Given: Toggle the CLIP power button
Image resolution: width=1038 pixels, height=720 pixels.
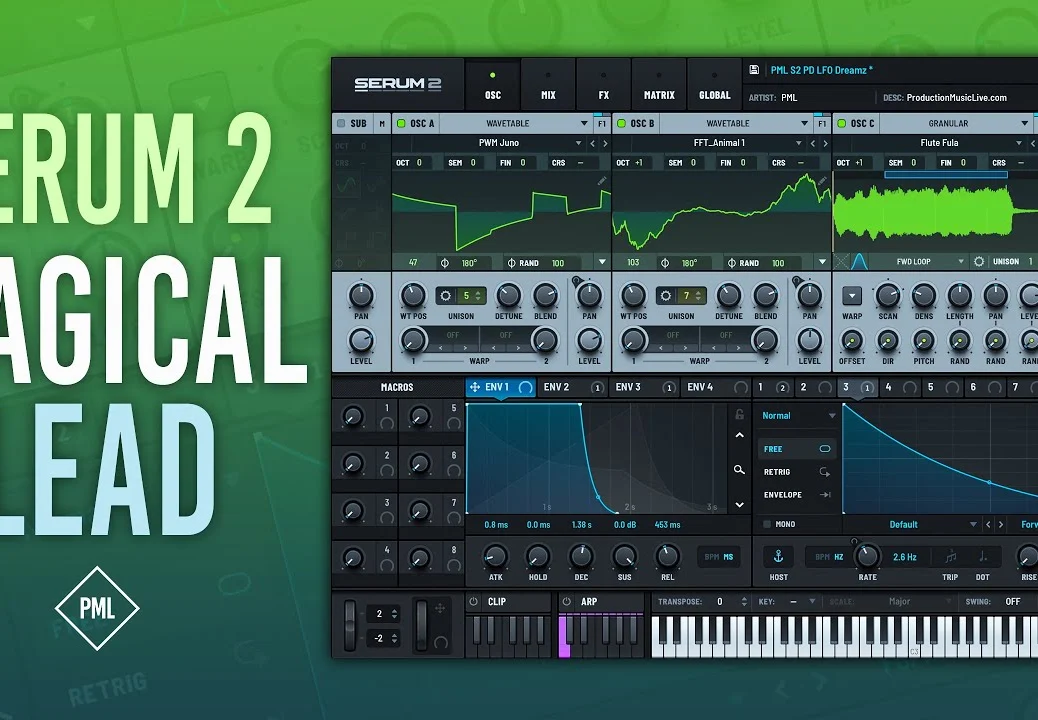Looking at the screenshot, I should pos(473,602).
